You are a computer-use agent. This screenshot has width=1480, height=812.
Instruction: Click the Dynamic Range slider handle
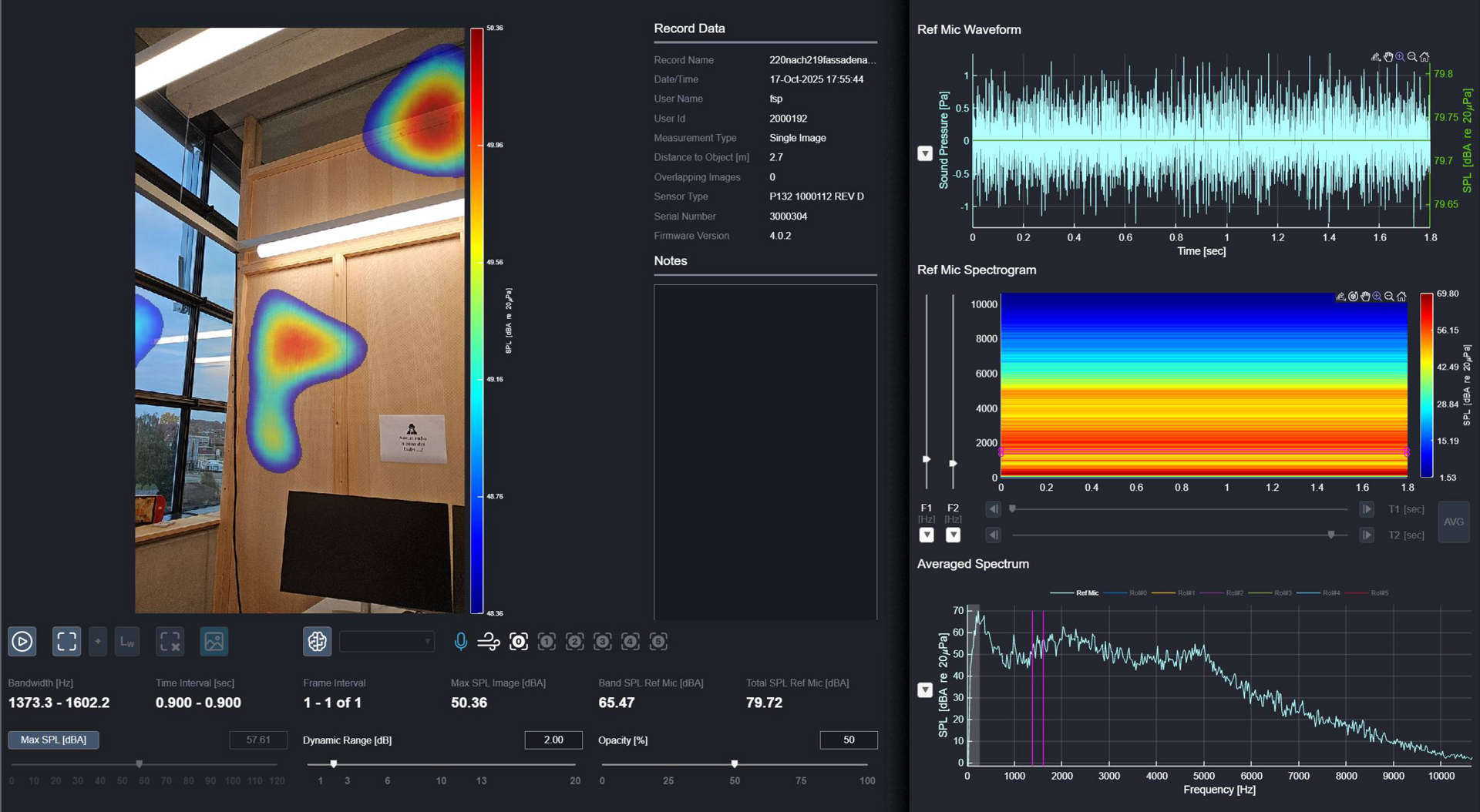tap(334, 764)
